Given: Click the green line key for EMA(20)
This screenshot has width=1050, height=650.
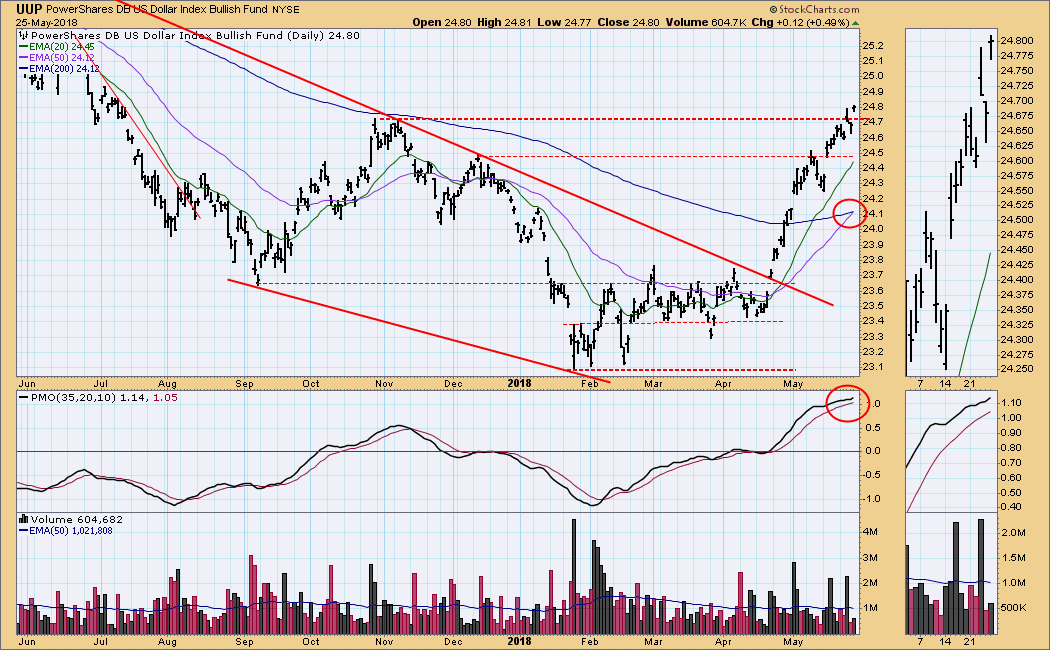Looking at the screenshot, I should point(23,47).
